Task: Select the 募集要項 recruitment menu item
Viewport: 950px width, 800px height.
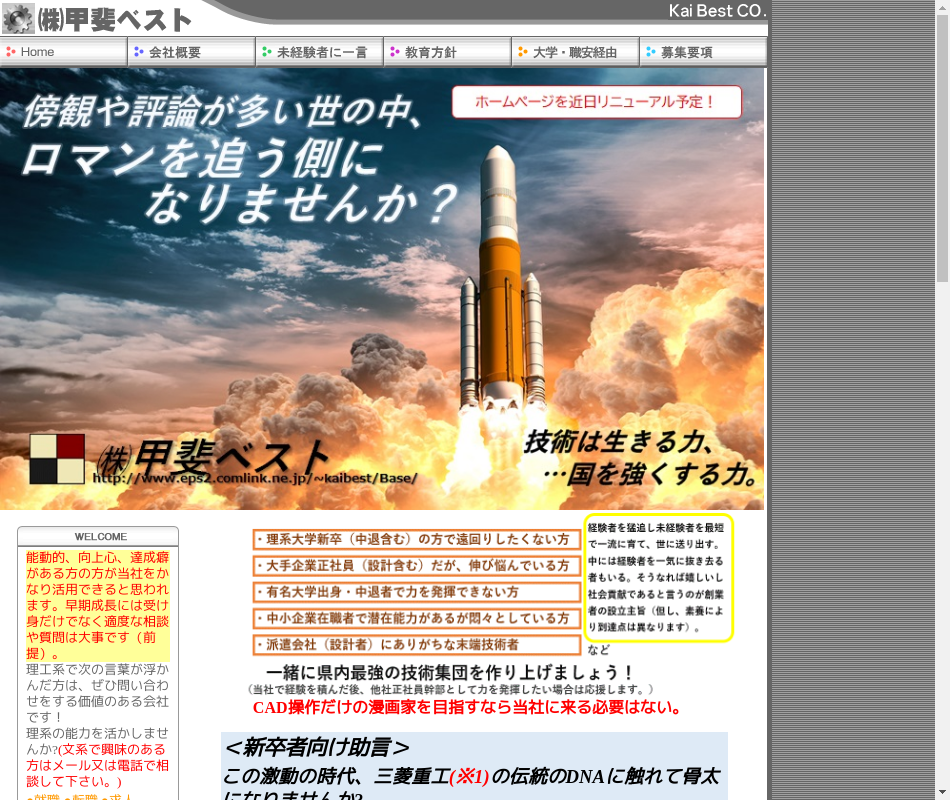Action: pos(686,52)
